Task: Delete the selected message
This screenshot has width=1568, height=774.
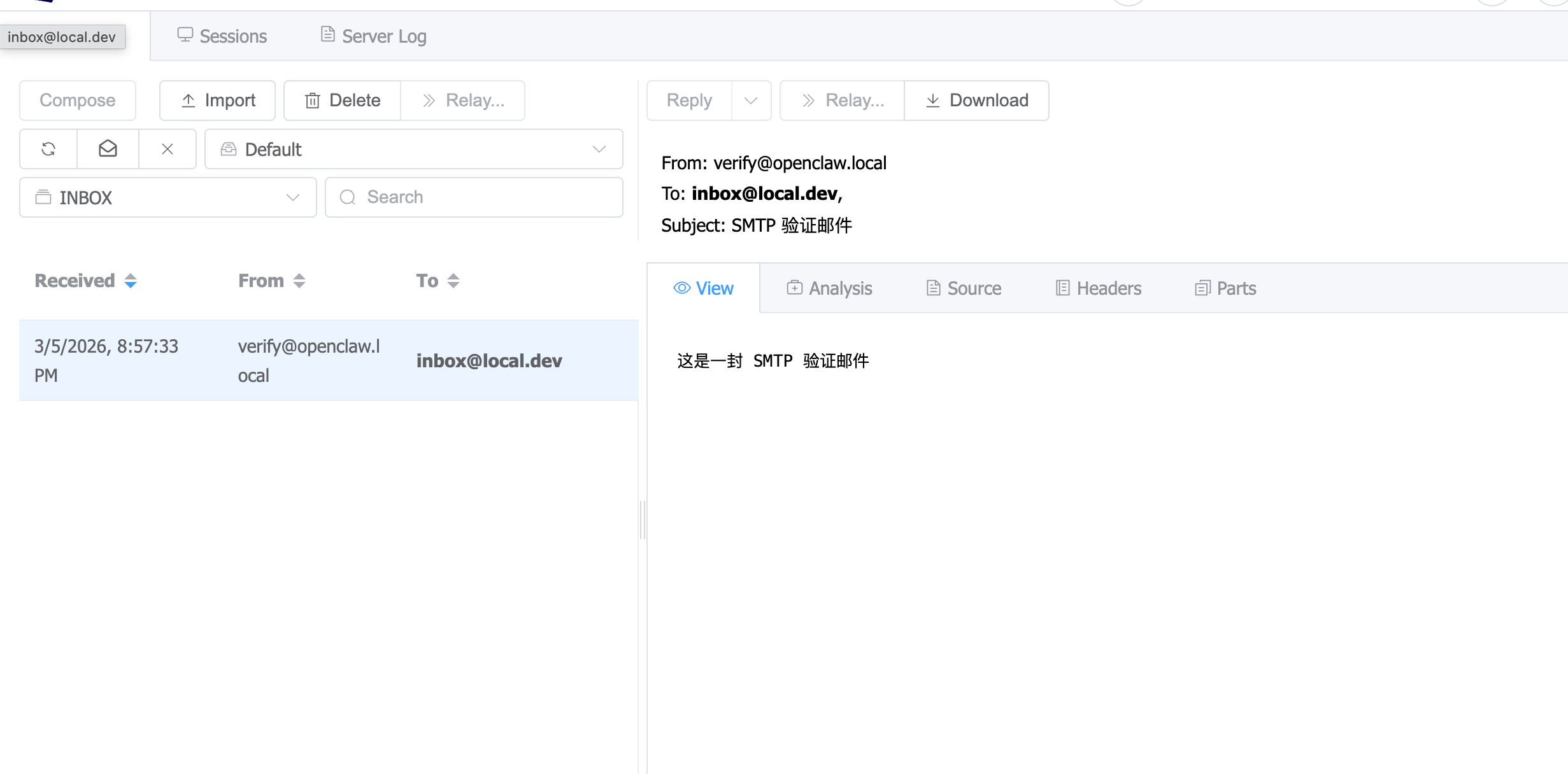Action: [x=342, y=101]
